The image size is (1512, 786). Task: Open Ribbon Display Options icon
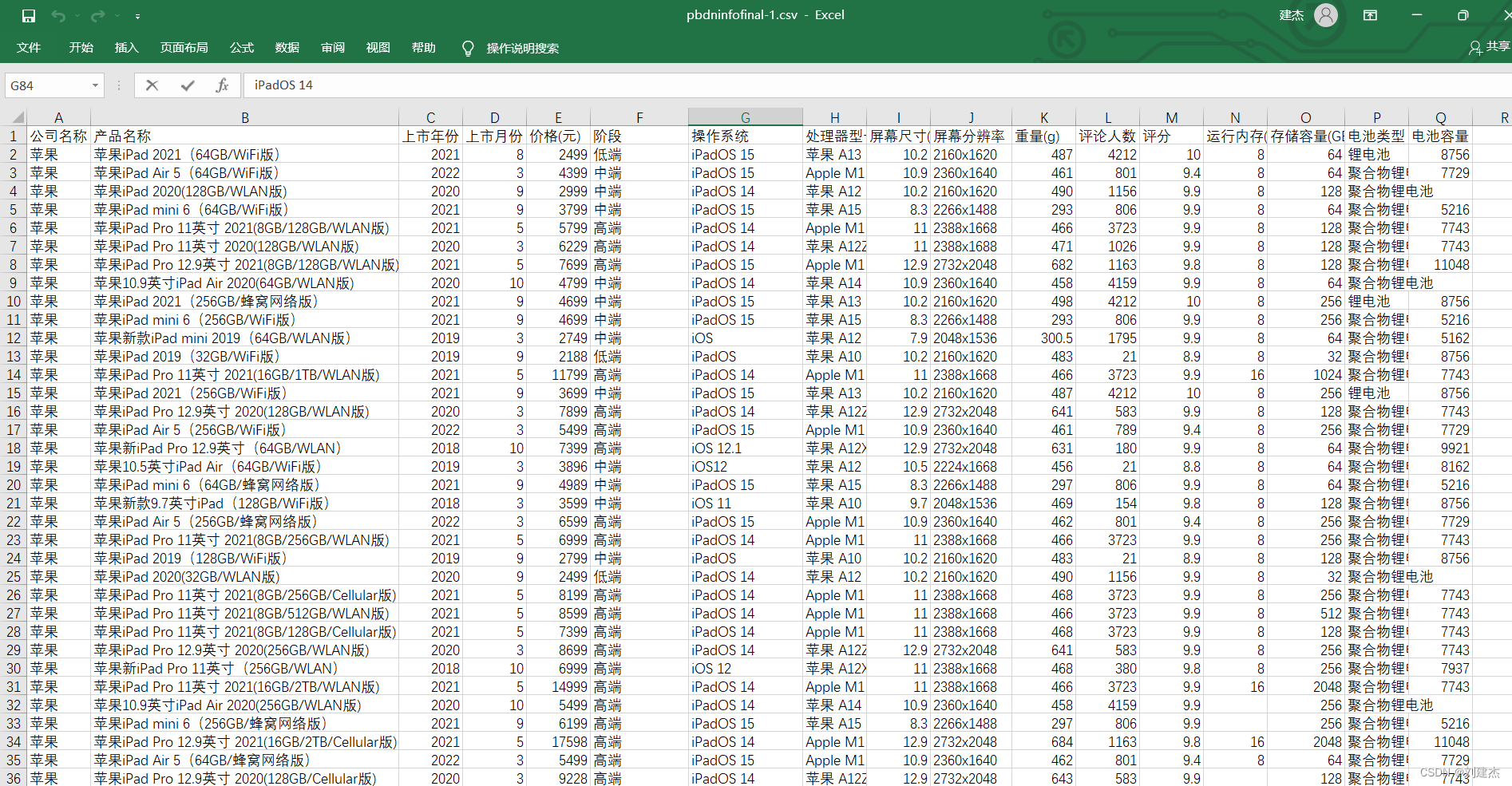pyautogui.click(x=1370, y=15)
